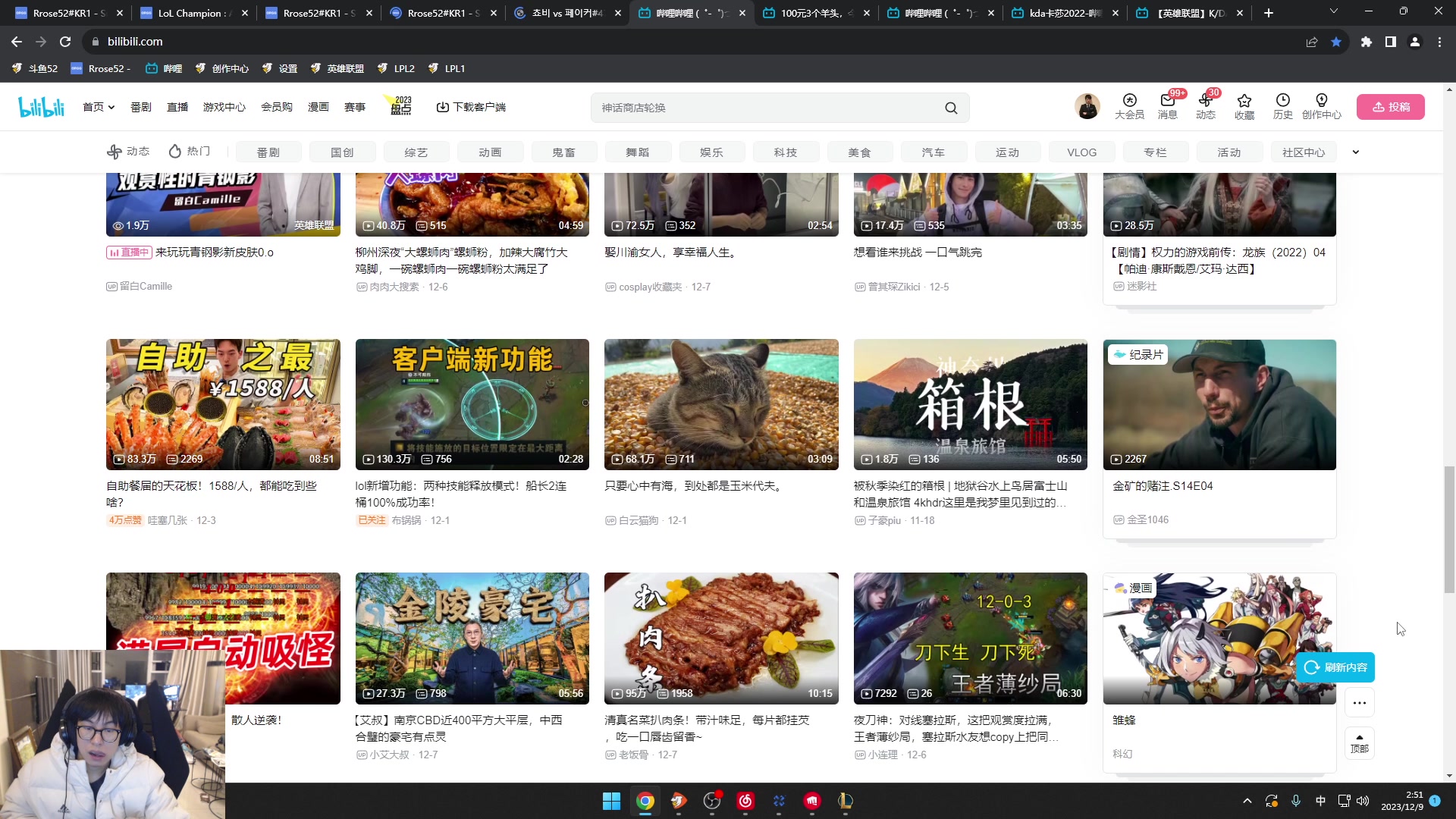
Task: Click the microphone tray icon
Action: click(1296, 801)
